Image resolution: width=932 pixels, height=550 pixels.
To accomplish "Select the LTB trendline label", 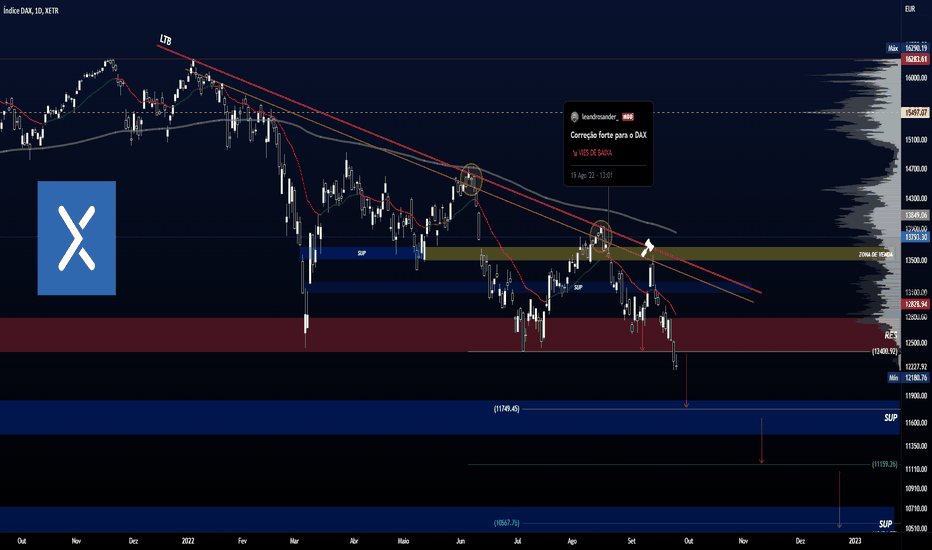I will point(166,40).
